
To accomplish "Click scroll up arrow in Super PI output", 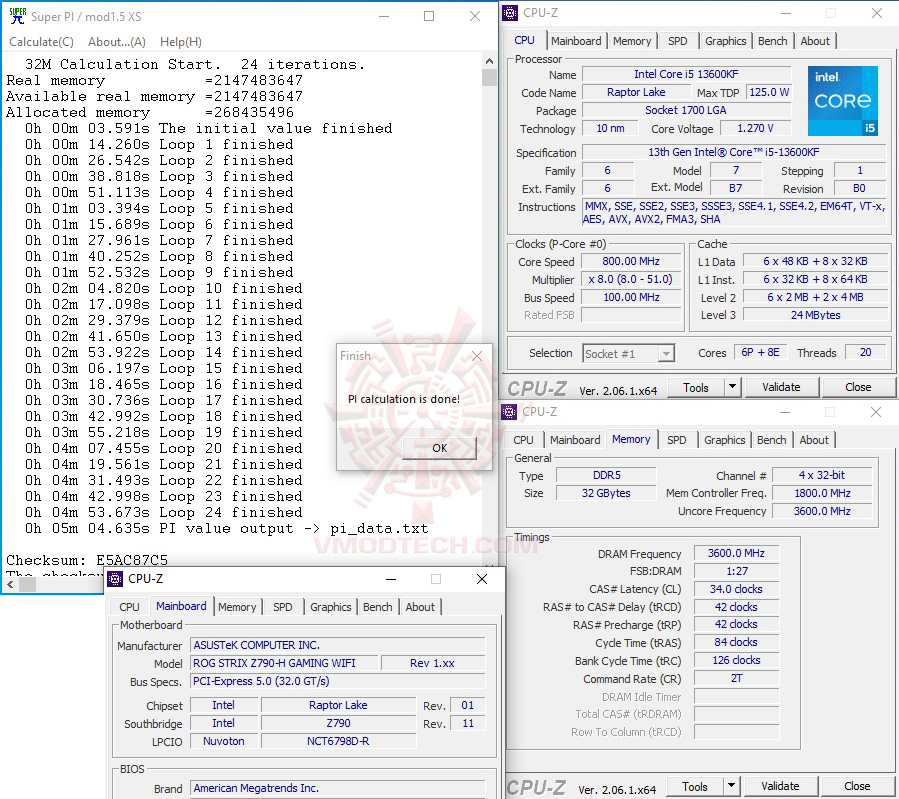I will [489, 61].
